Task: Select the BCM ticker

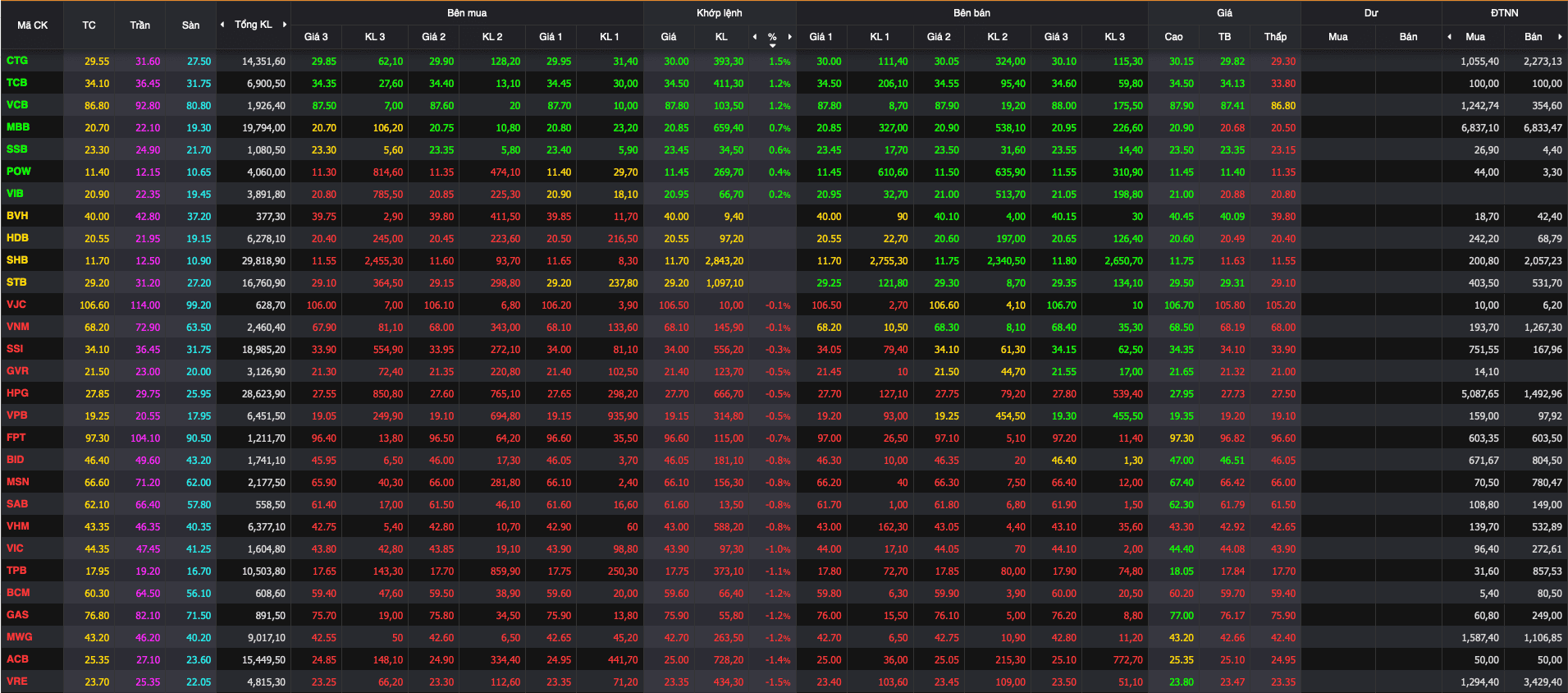Action: (x=18, y=593)
